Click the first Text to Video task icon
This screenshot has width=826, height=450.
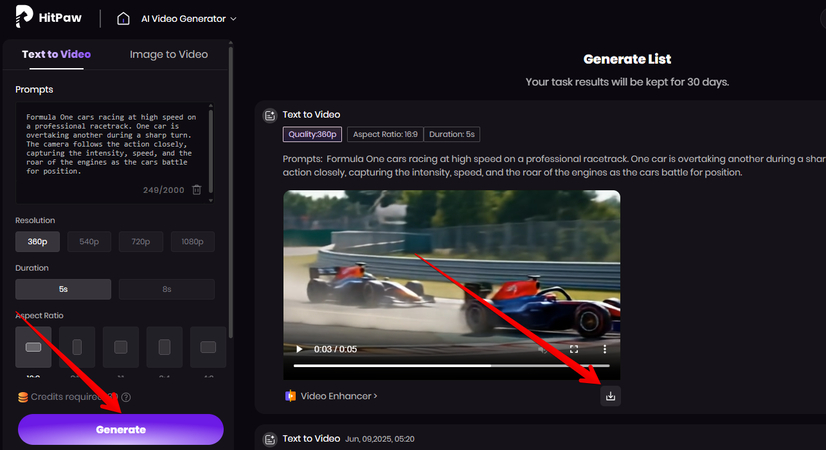(x=270, y=115)
